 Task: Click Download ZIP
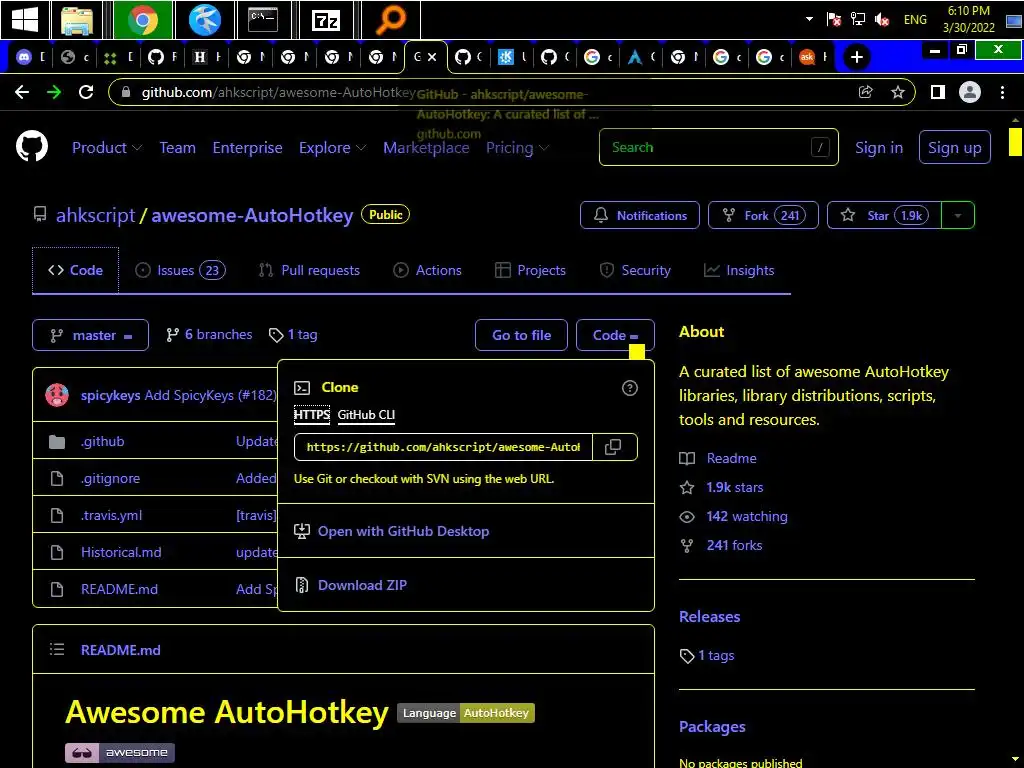pos(362,585)
